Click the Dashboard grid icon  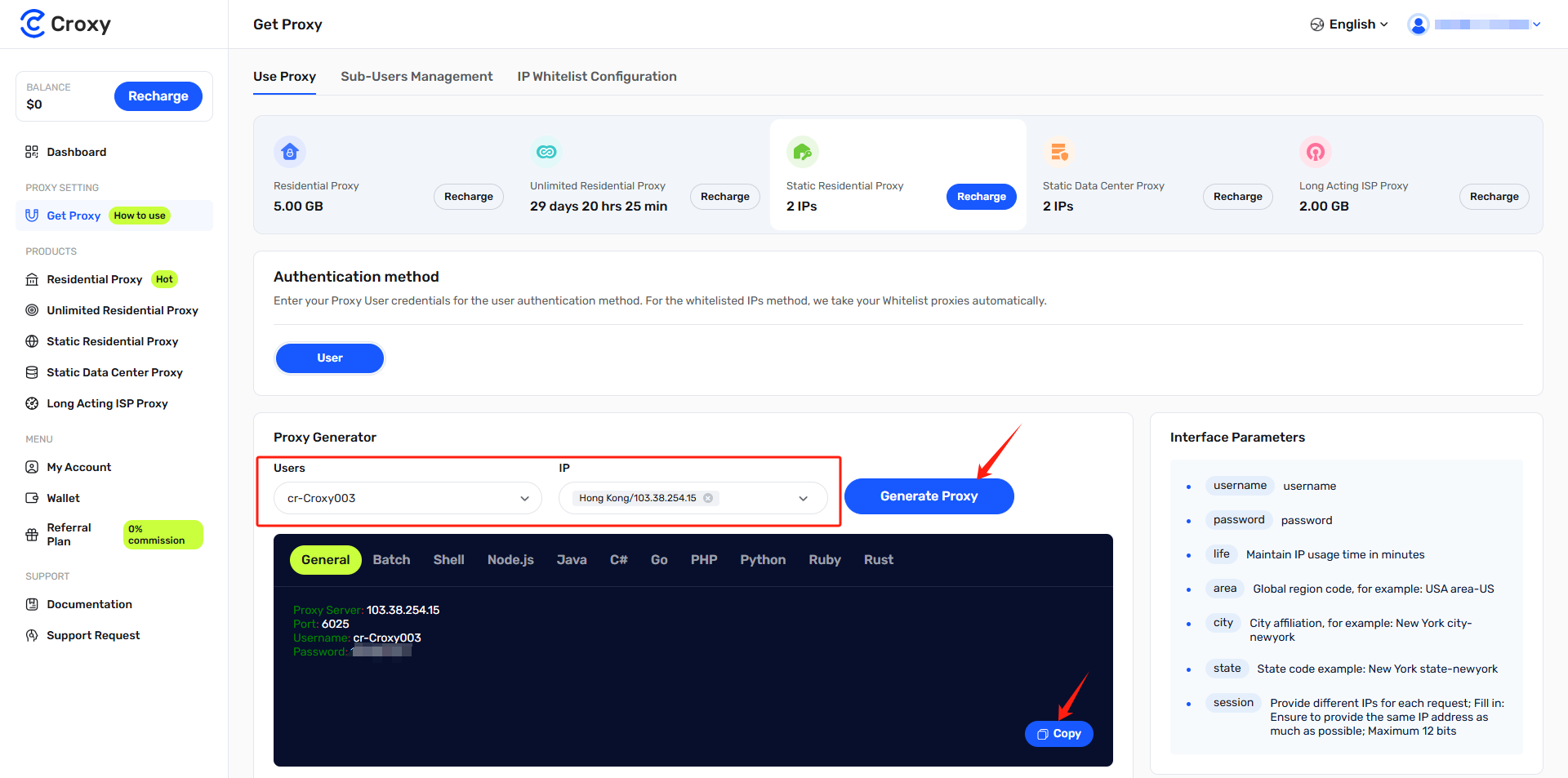tap(32, 152)
